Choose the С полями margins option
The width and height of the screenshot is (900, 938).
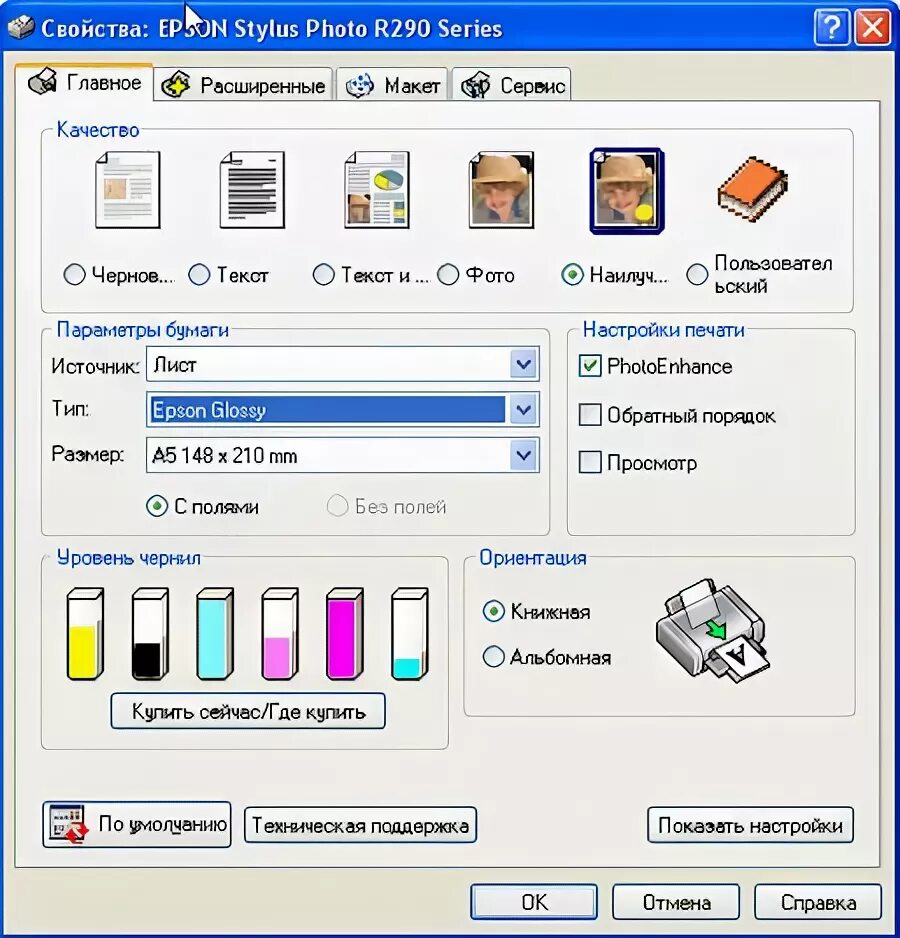(157, 507)
